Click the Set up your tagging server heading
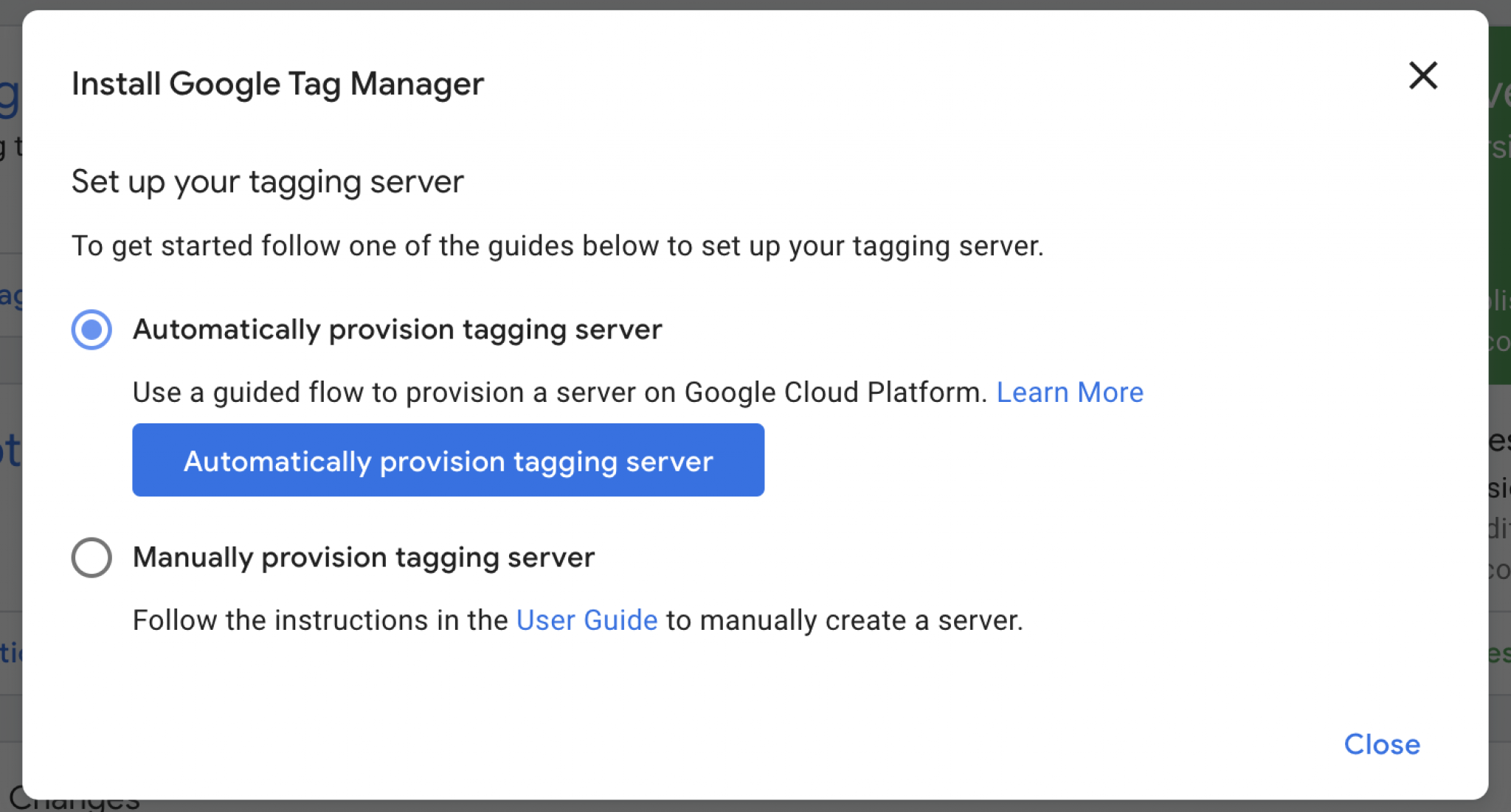 [267, 181]
